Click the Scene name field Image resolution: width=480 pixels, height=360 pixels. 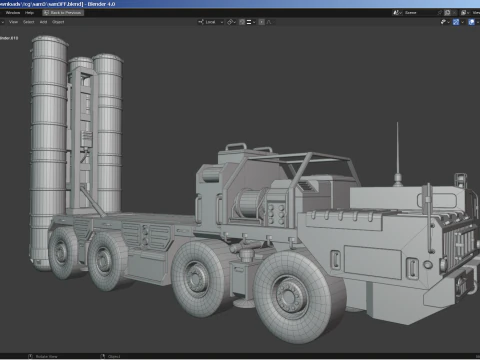420,13
